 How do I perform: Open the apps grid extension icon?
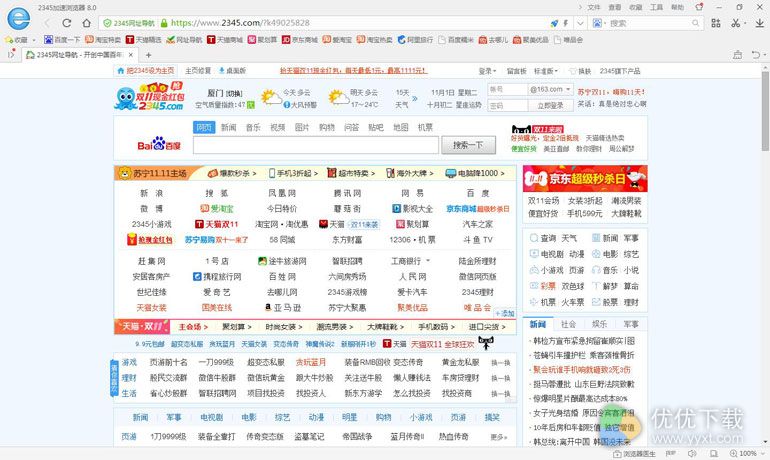pos(716,23)
